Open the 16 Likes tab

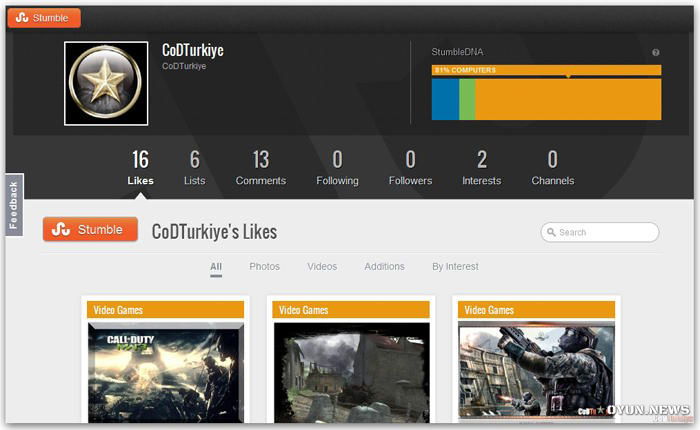pos(140,167)
